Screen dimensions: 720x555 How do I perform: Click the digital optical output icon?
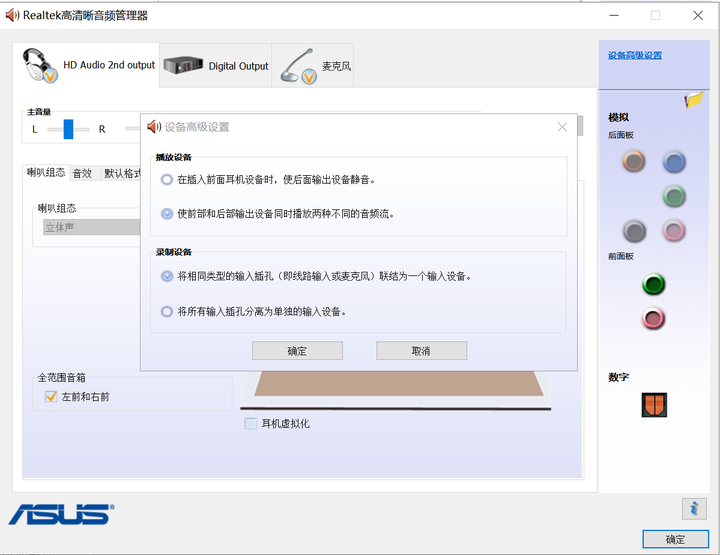[654, 405]
